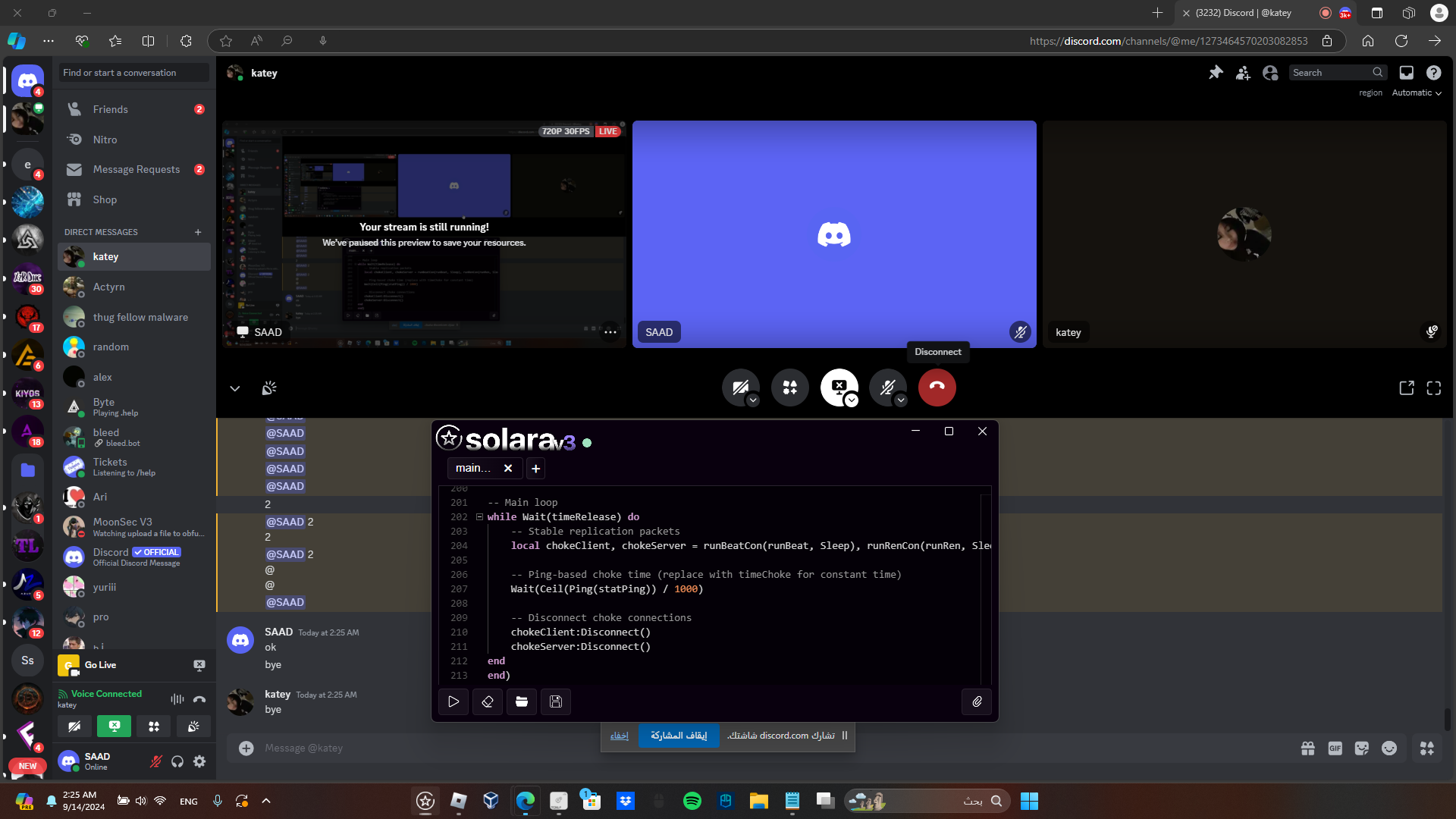Toggle screen share in call controls

tap(839, 388)
